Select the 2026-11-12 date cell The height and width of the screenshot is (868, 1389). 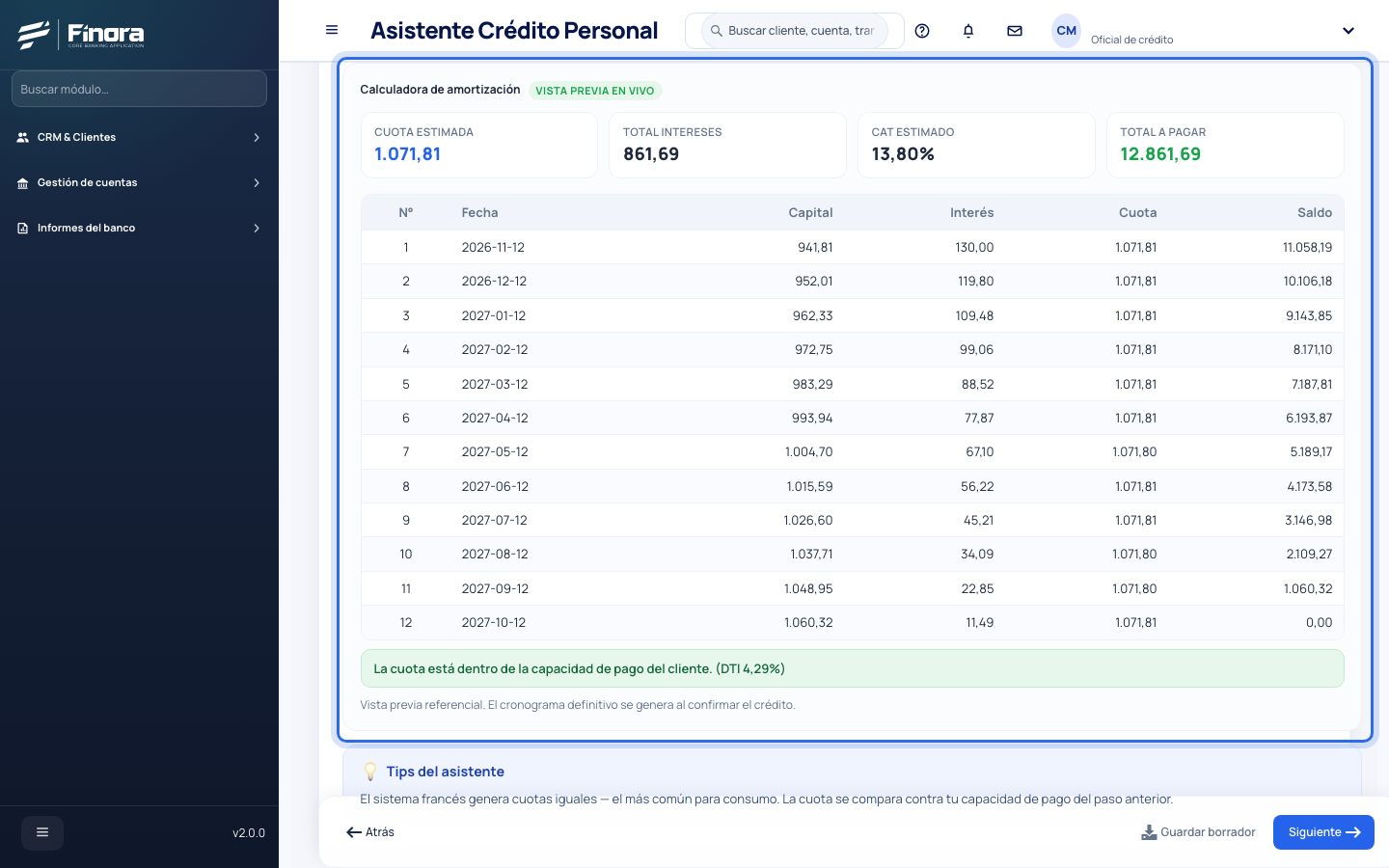493,248
